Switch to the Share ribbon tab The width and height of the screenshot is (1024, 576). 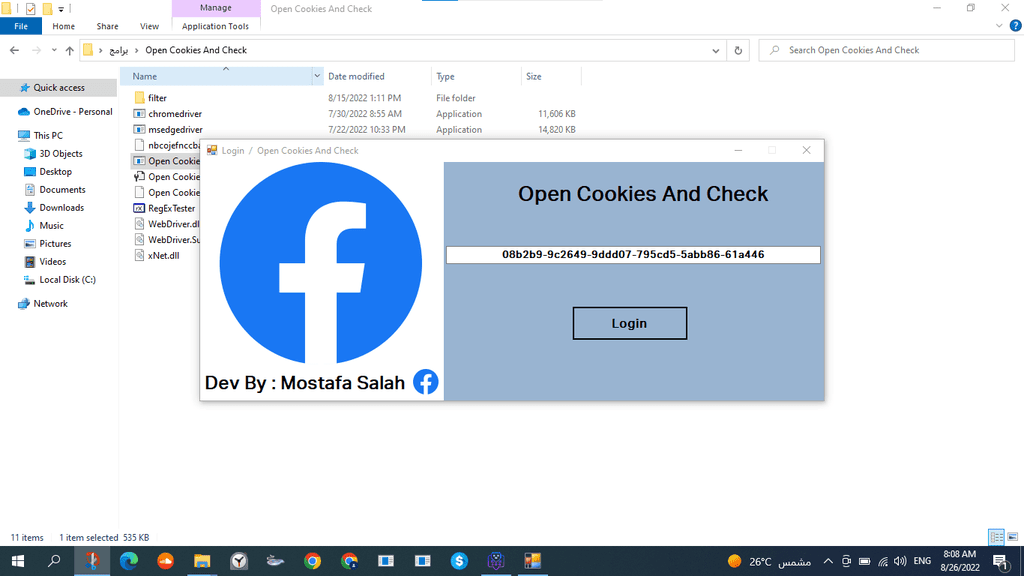click(107, 26)
